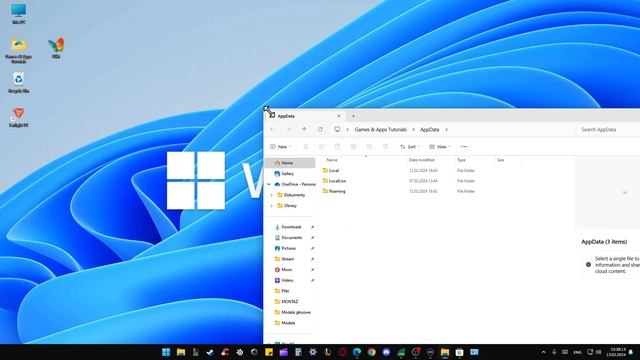This screenshot has width=640, height=360.
Task: Select OneDrive - Personal in sidebar
Action: pos(295,184)
